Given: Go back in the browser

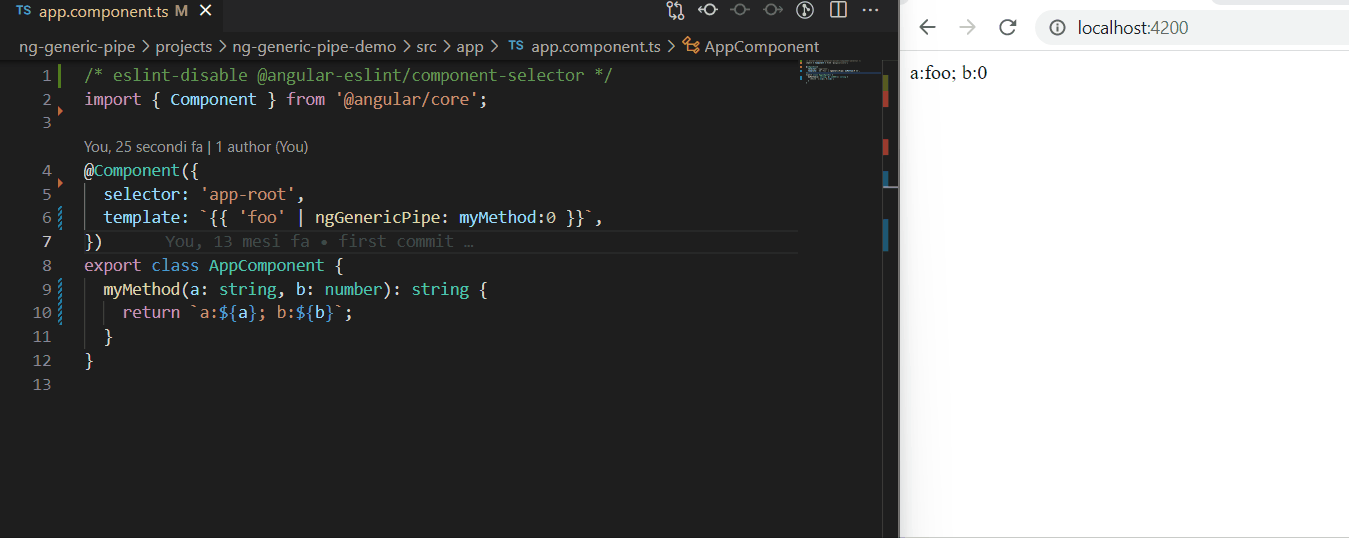Looking at the screenshot, I should [928, 27].
